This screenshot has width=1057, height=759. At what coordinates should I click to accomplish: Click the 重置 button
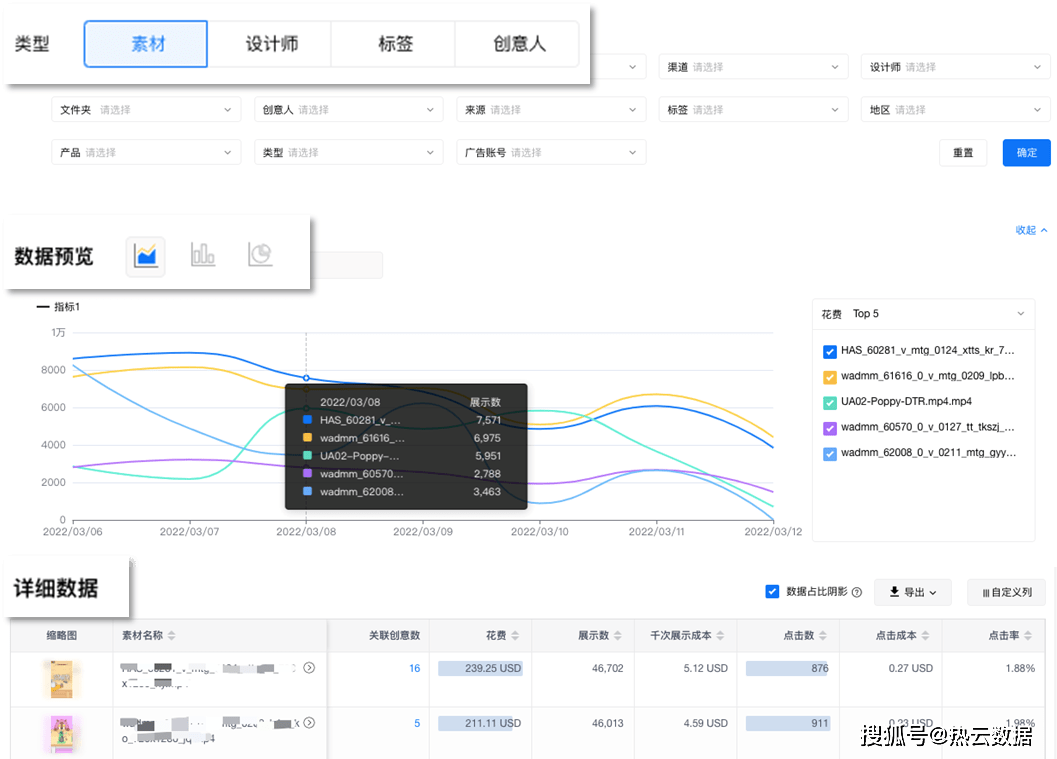pos(963,152)
